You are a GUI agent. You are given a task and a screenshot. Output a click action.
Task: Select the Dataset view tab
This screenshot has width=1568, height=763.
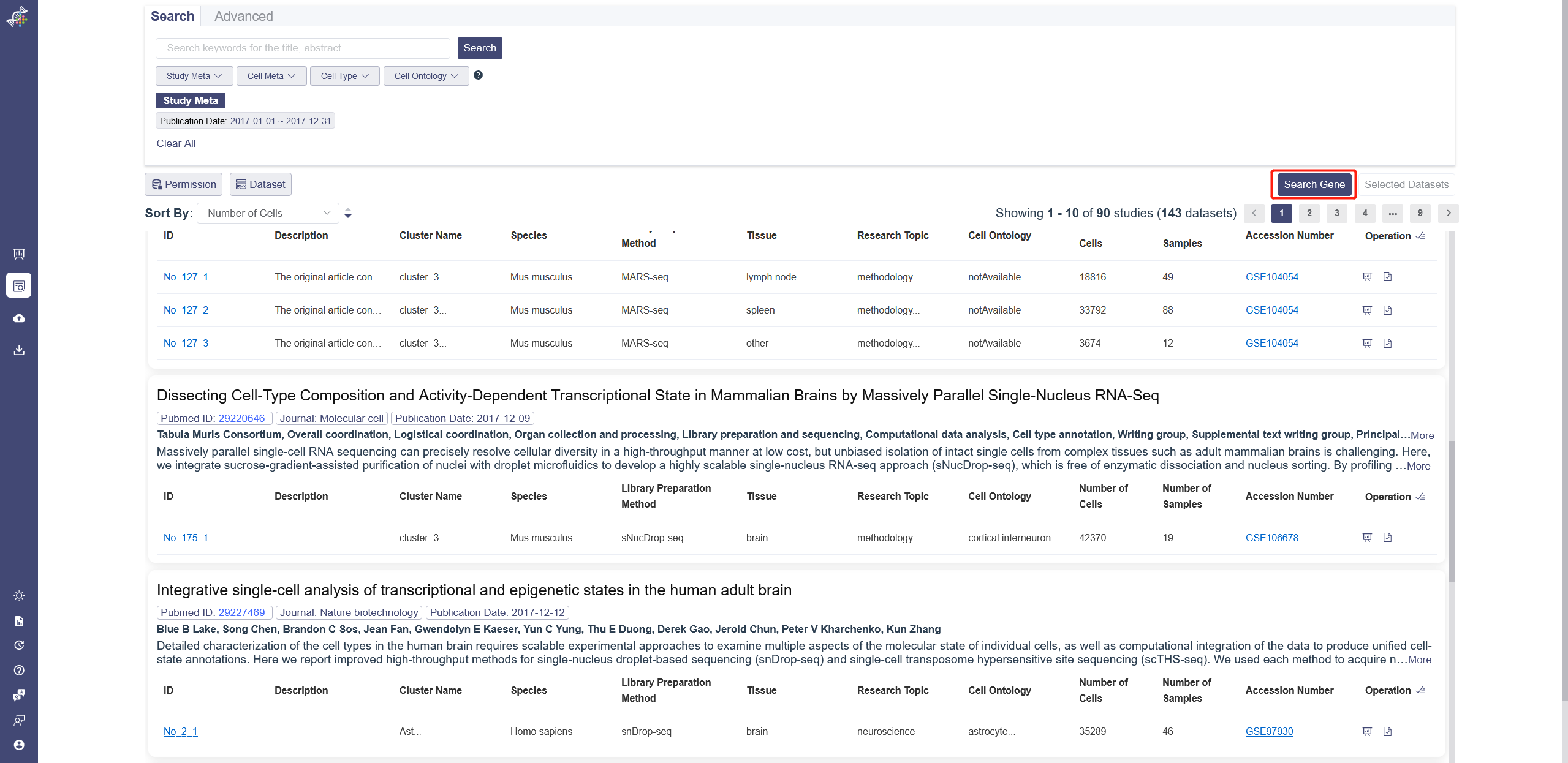click(260, 184)
